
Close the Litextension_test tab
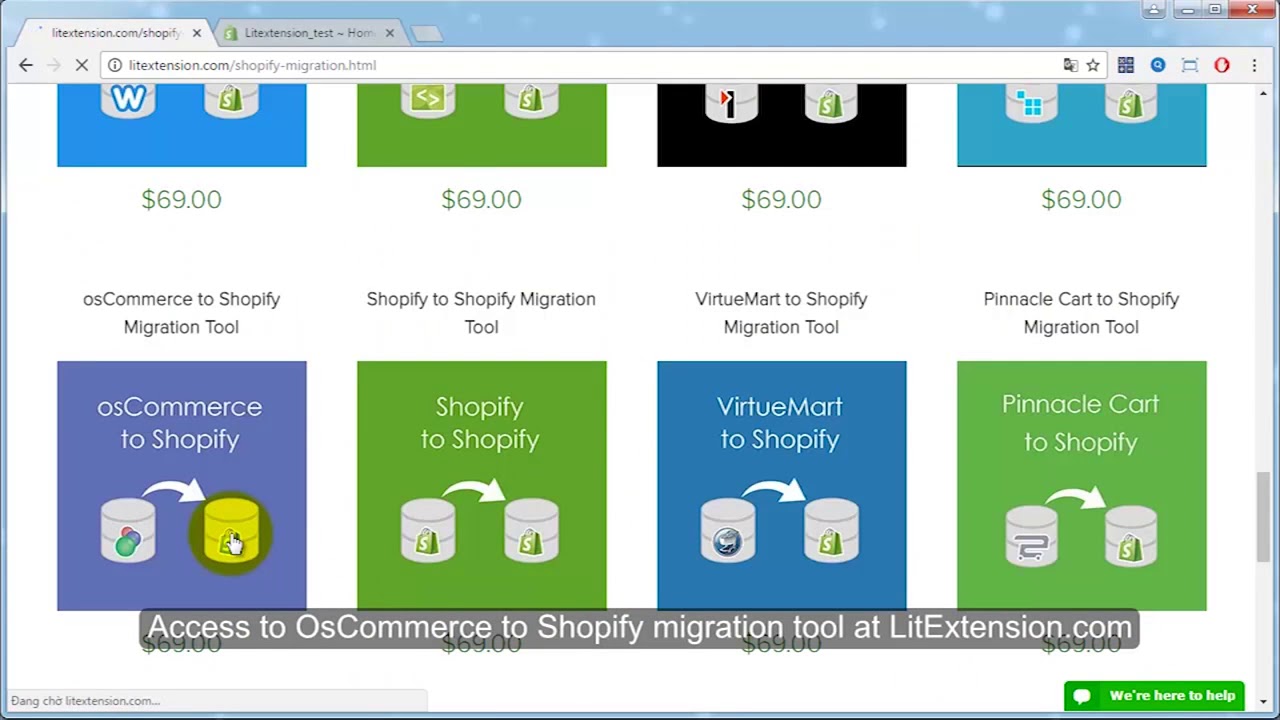click(389, 33)
